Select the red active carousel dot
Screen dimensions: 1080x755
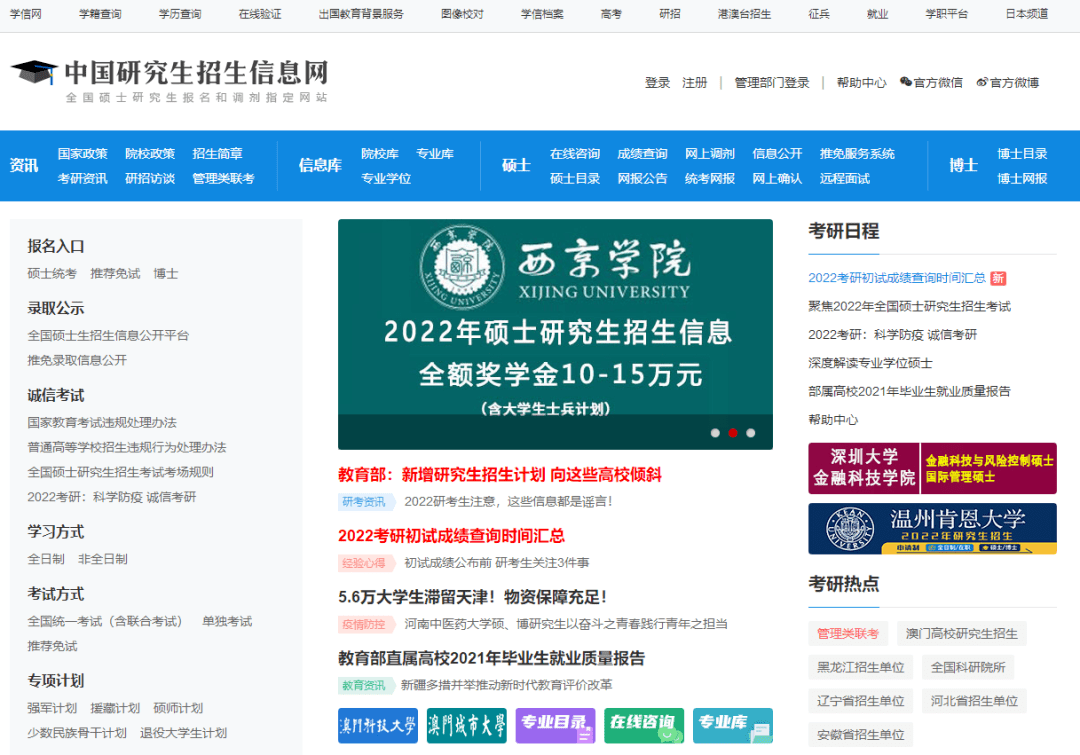point(733,433)
